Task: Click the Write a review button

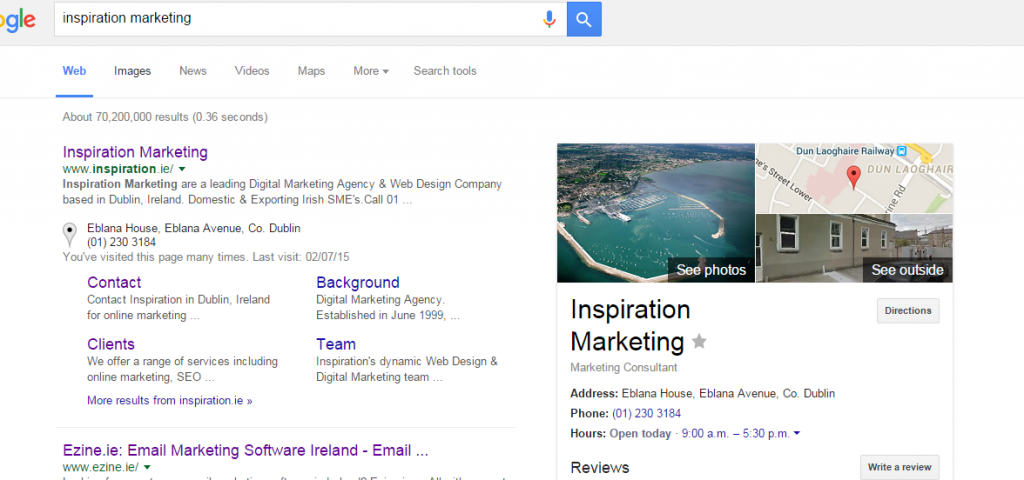Action: 899,467
